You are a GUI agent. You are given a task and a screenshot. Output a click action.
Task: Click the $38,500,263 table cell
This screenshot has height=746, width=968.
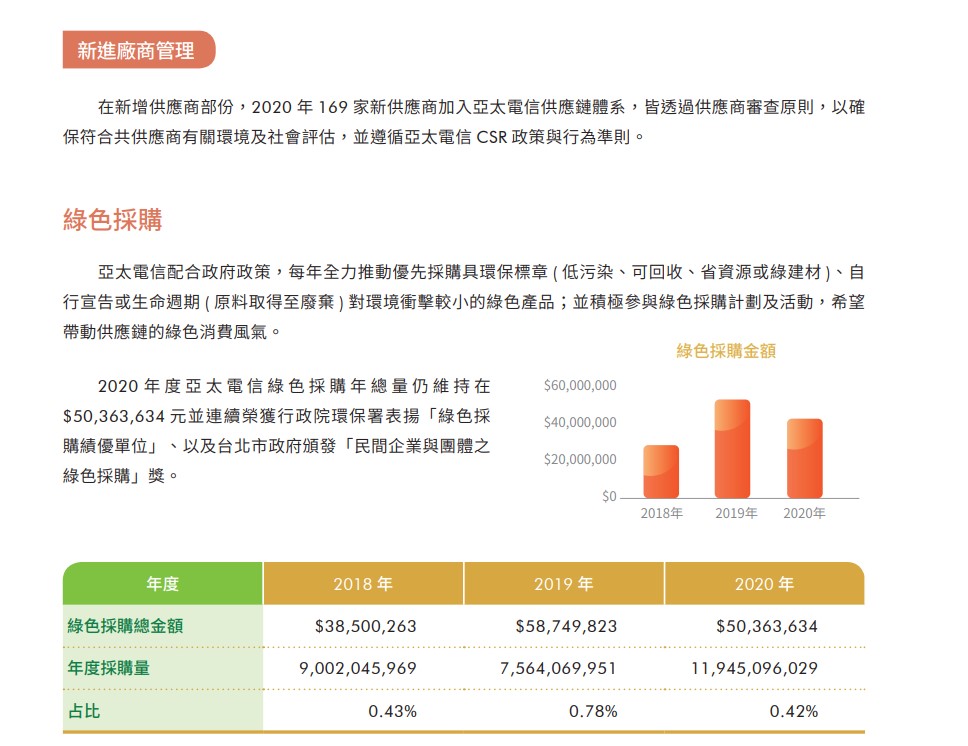[365, 626]
